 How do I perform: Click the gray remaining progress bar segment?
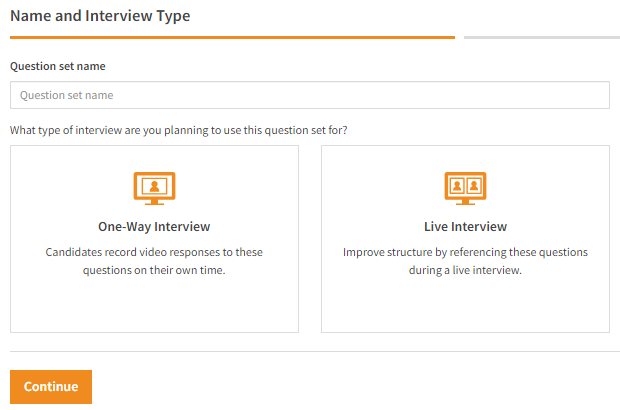tap(540, 37)
